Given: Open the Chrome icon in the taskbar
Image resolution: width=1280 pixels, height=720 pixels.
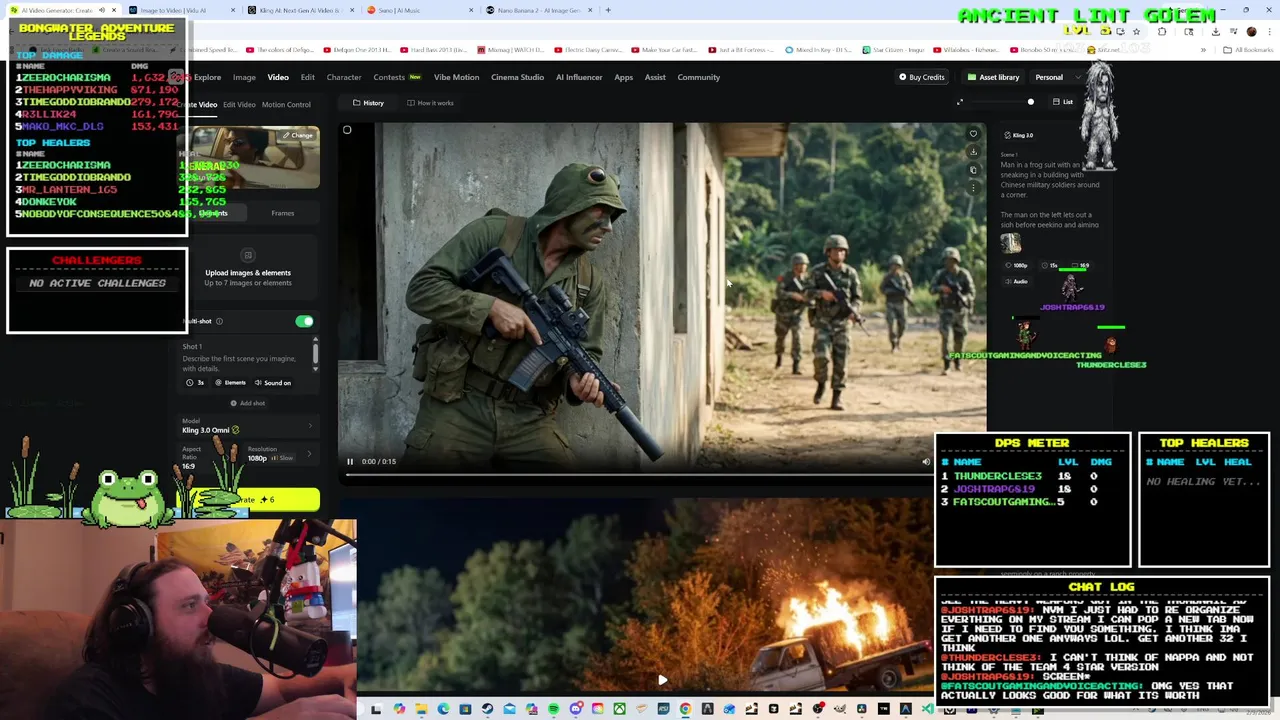Looking at the screenshot, I should [685, 709].
